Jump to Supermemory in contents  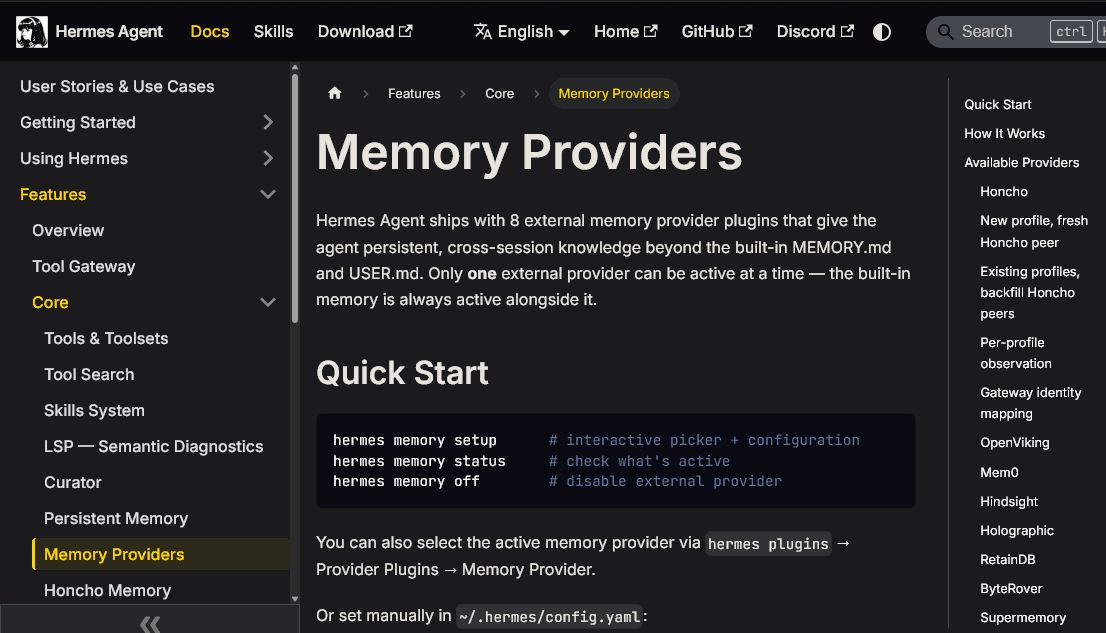(1023, 617)
